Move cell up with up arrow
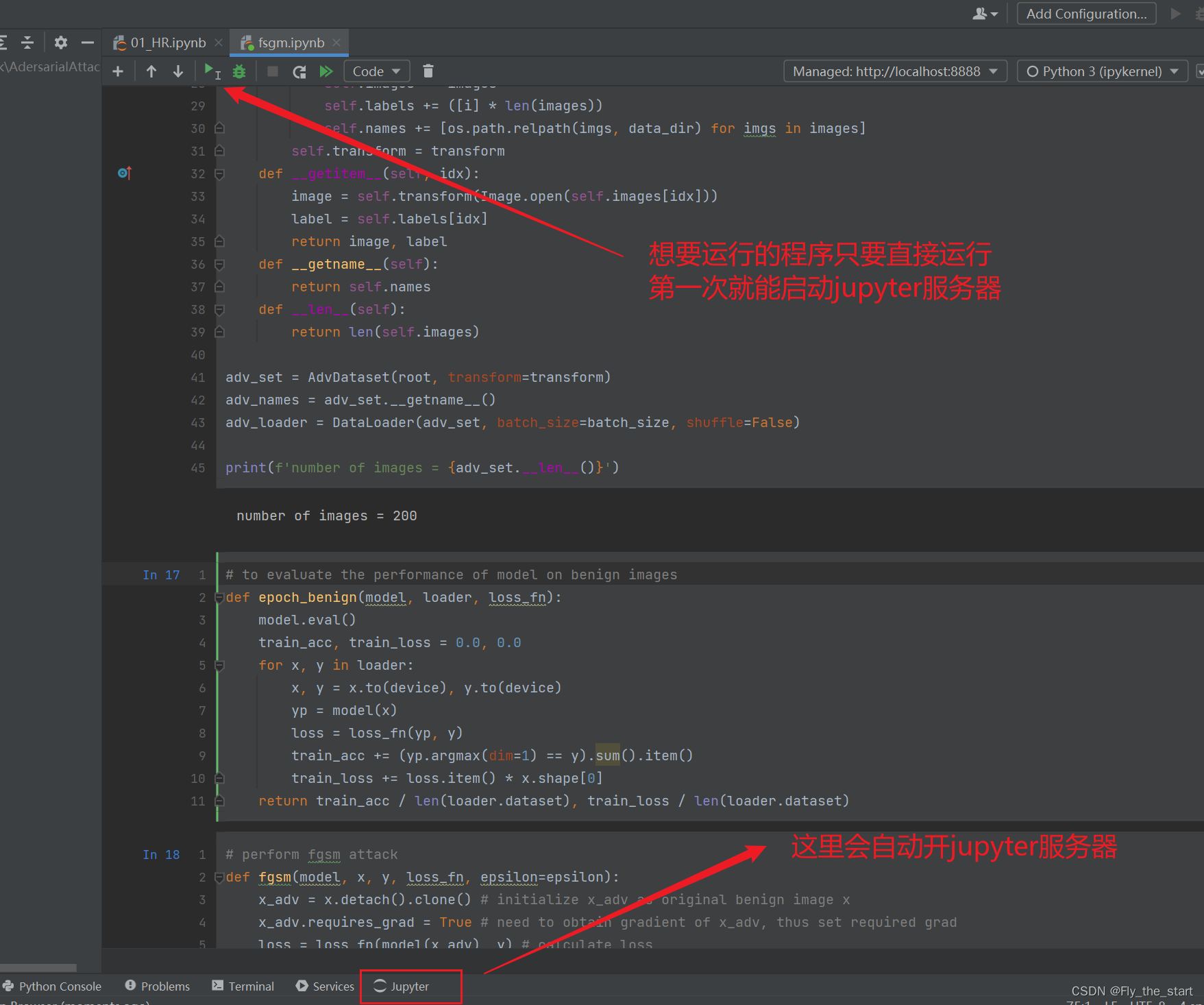The width and height of the screenshot is (1204, 1005). pos(151,71)
